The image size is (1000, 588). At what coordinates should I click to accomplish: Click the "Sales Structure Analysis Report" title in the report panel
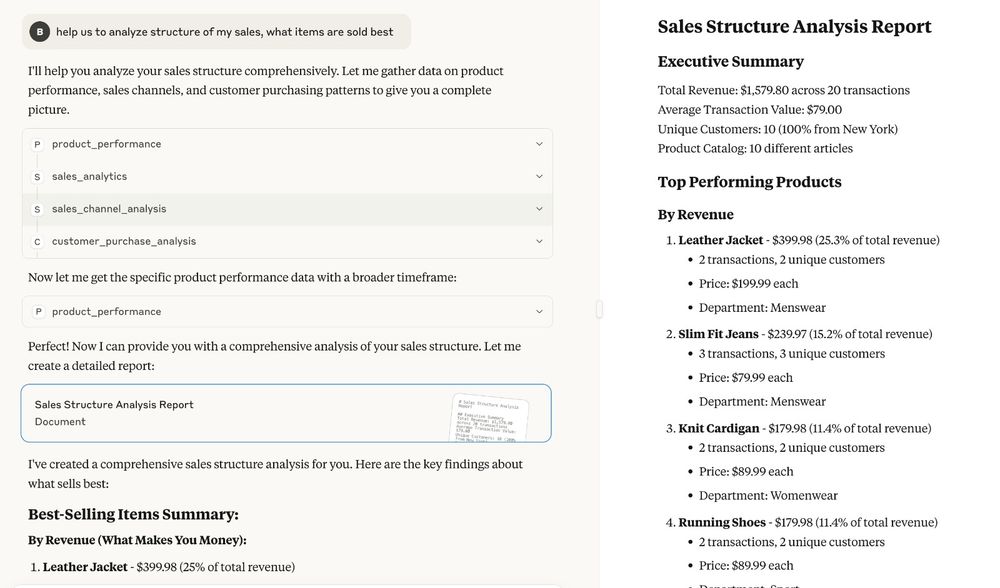click(794, 27)
